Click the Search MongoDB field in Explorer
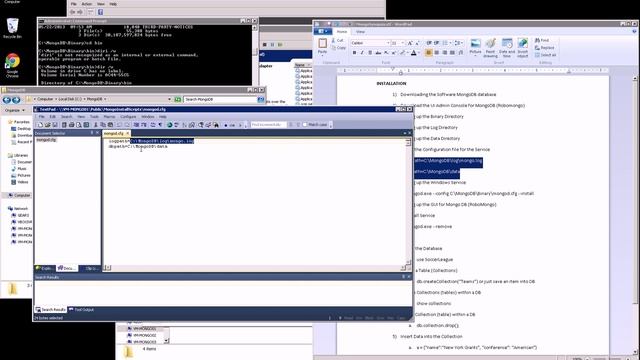This screenshot has height=360, width=640. coord(220,99)
